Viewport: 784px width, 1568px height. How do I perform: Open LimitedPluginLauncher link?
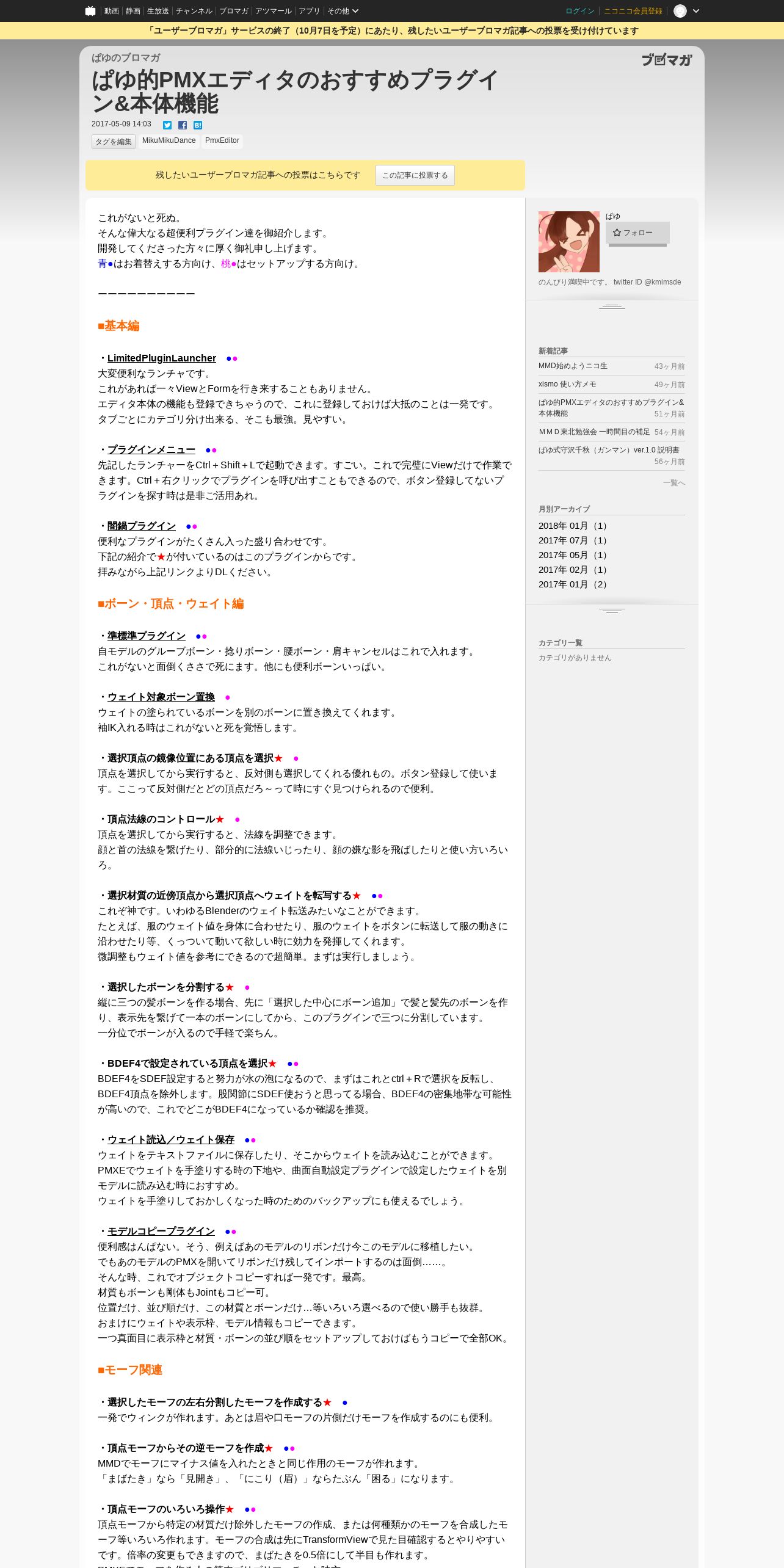tap(162, 358)
